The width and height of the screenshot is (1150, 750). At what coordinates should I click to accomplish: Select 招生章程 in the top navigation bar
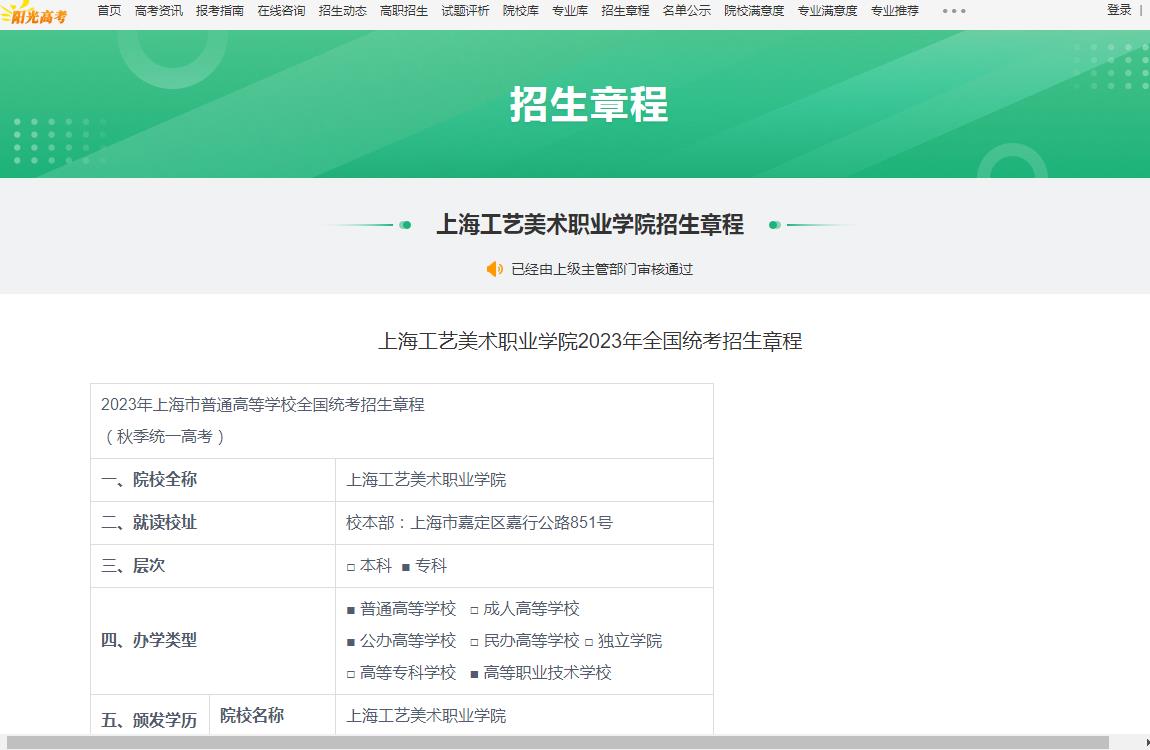(x=625, y=10)
